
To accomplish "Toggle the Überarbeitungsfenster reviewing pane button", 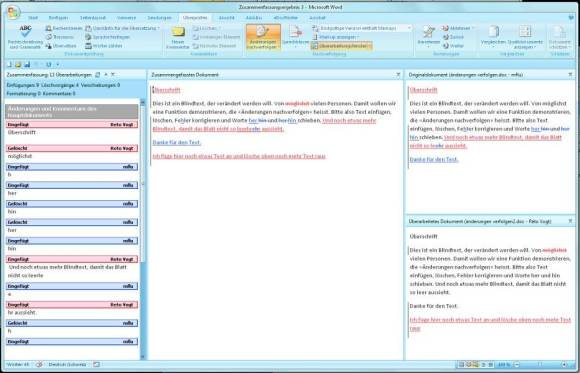I will click(x=341, y=46).
